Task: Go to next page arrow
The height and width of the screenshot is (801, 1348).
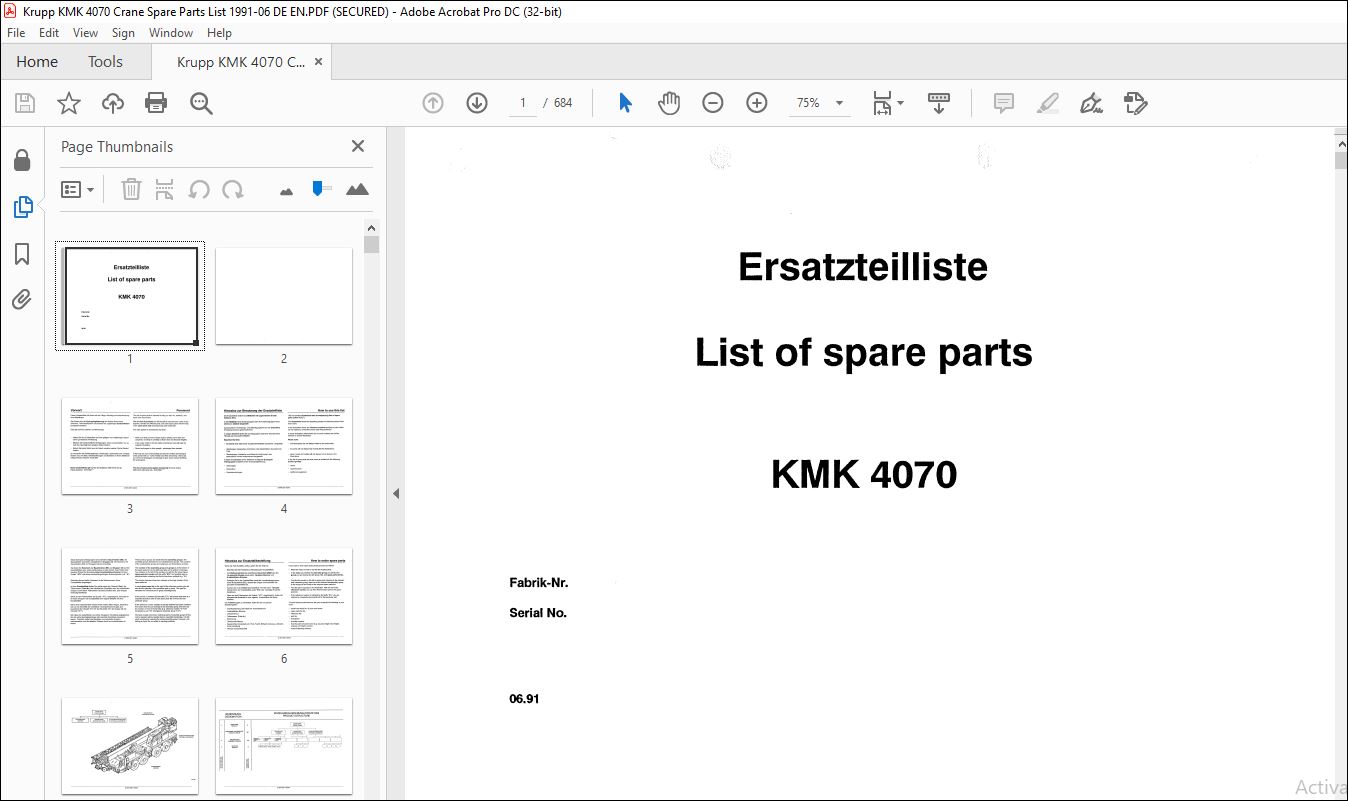Action: 477,103
